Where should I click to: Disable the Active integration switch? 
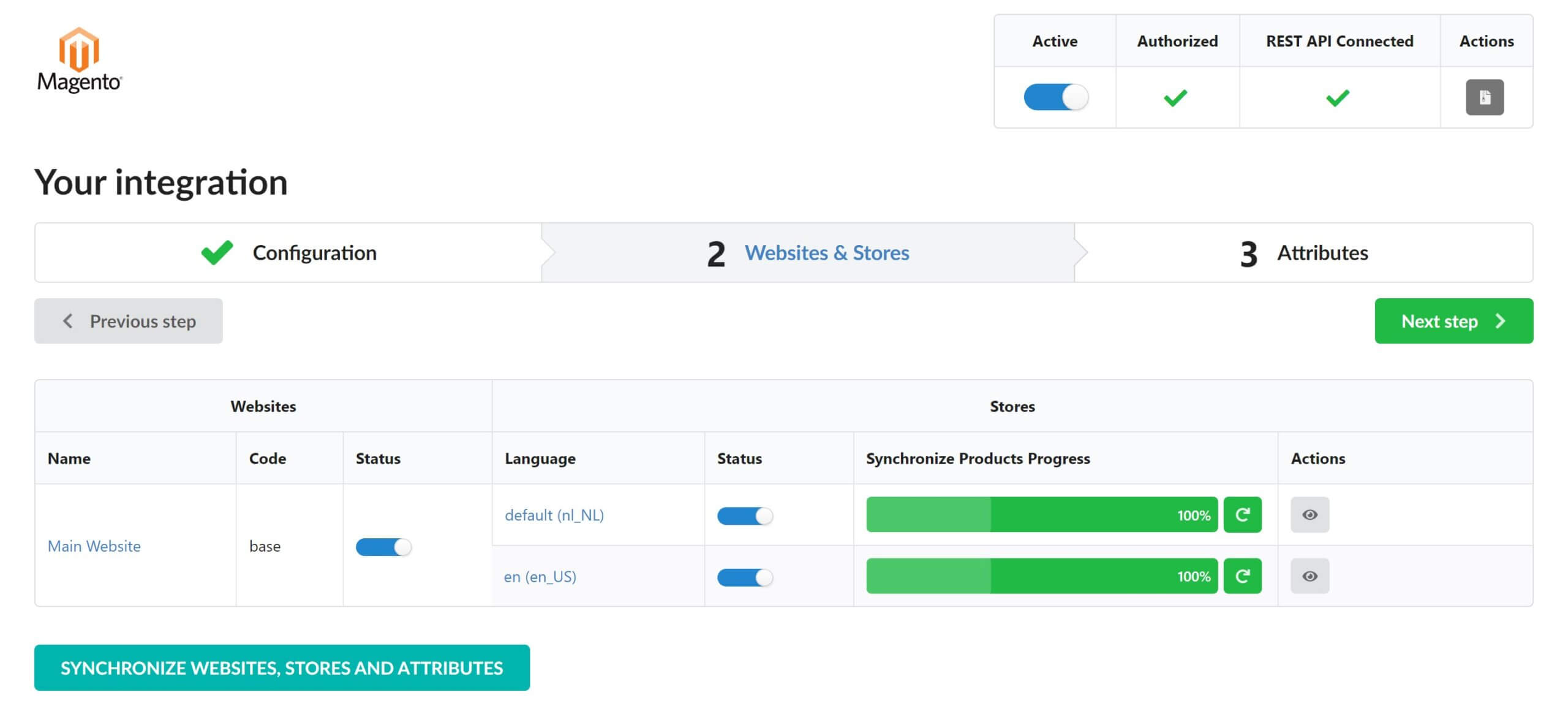click(1055, 97)
